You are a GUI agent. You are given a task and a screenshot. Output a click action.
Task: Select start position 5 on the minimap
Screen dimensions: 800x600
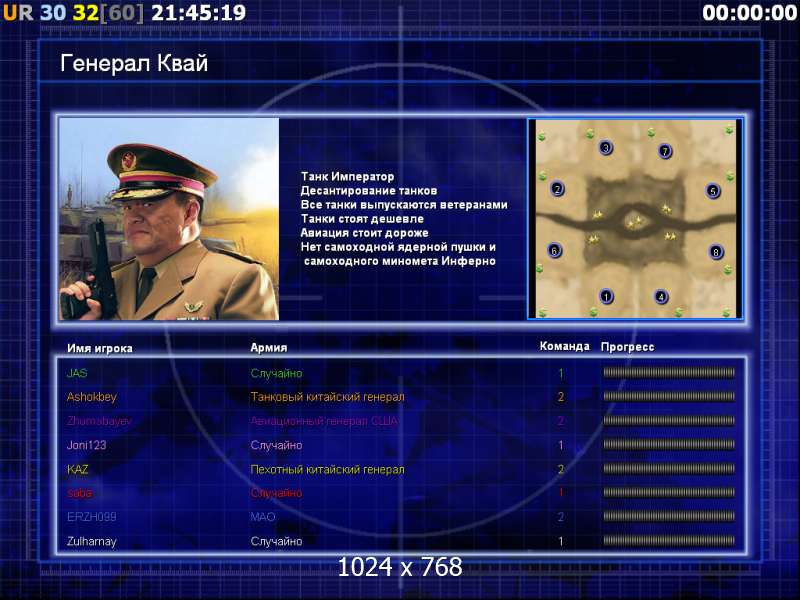pos(713,191)
